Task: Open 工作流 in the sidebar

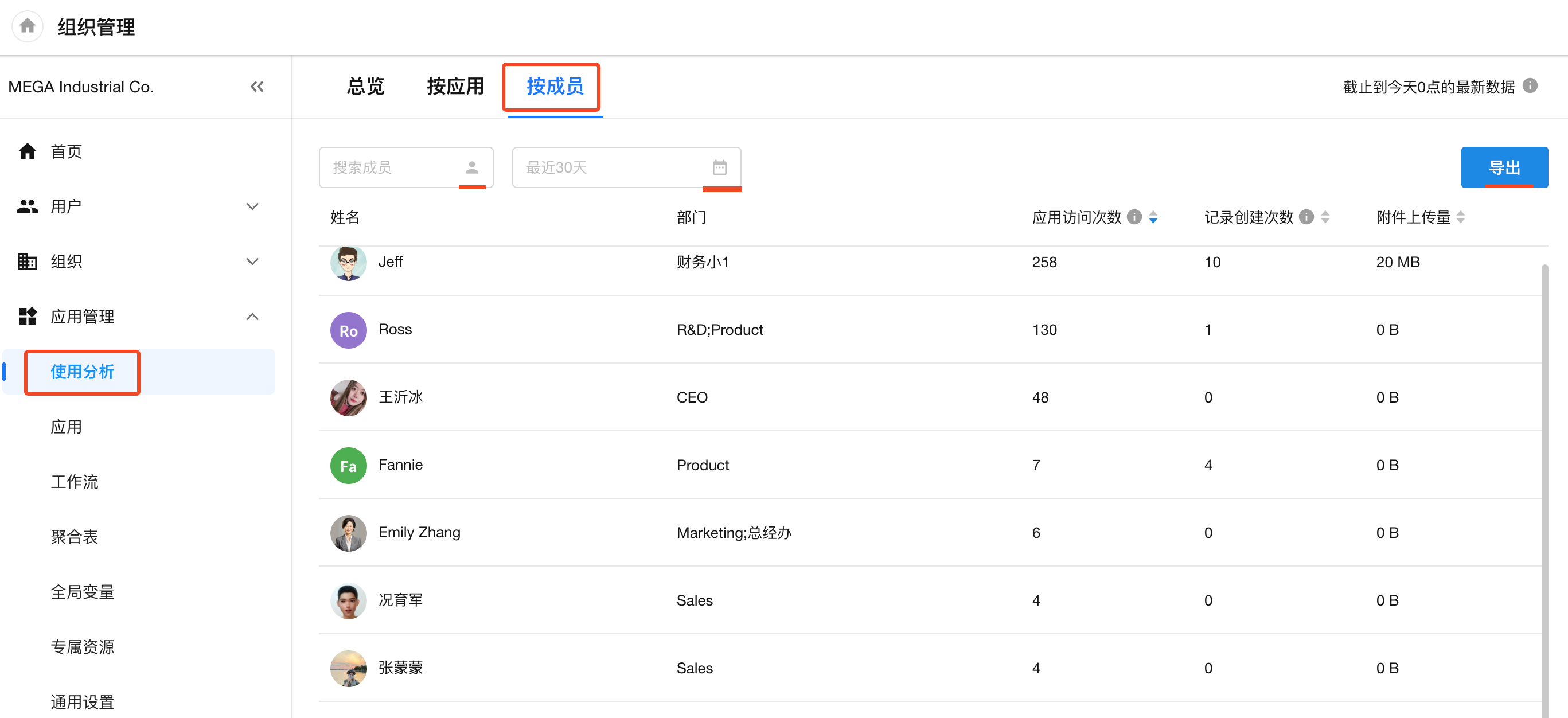Action: pyautogui.click(x=74, y=482)
